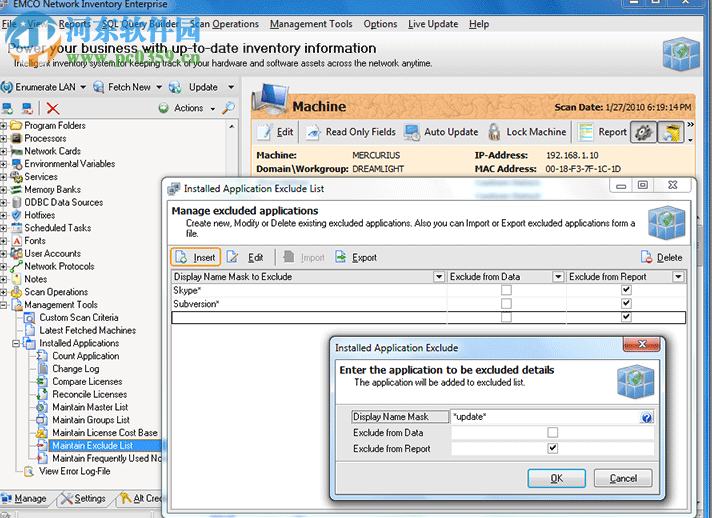Screen dimensions: 712x518
Task: Collapse the Installed Applications tree node
Action: coord(16,343)
